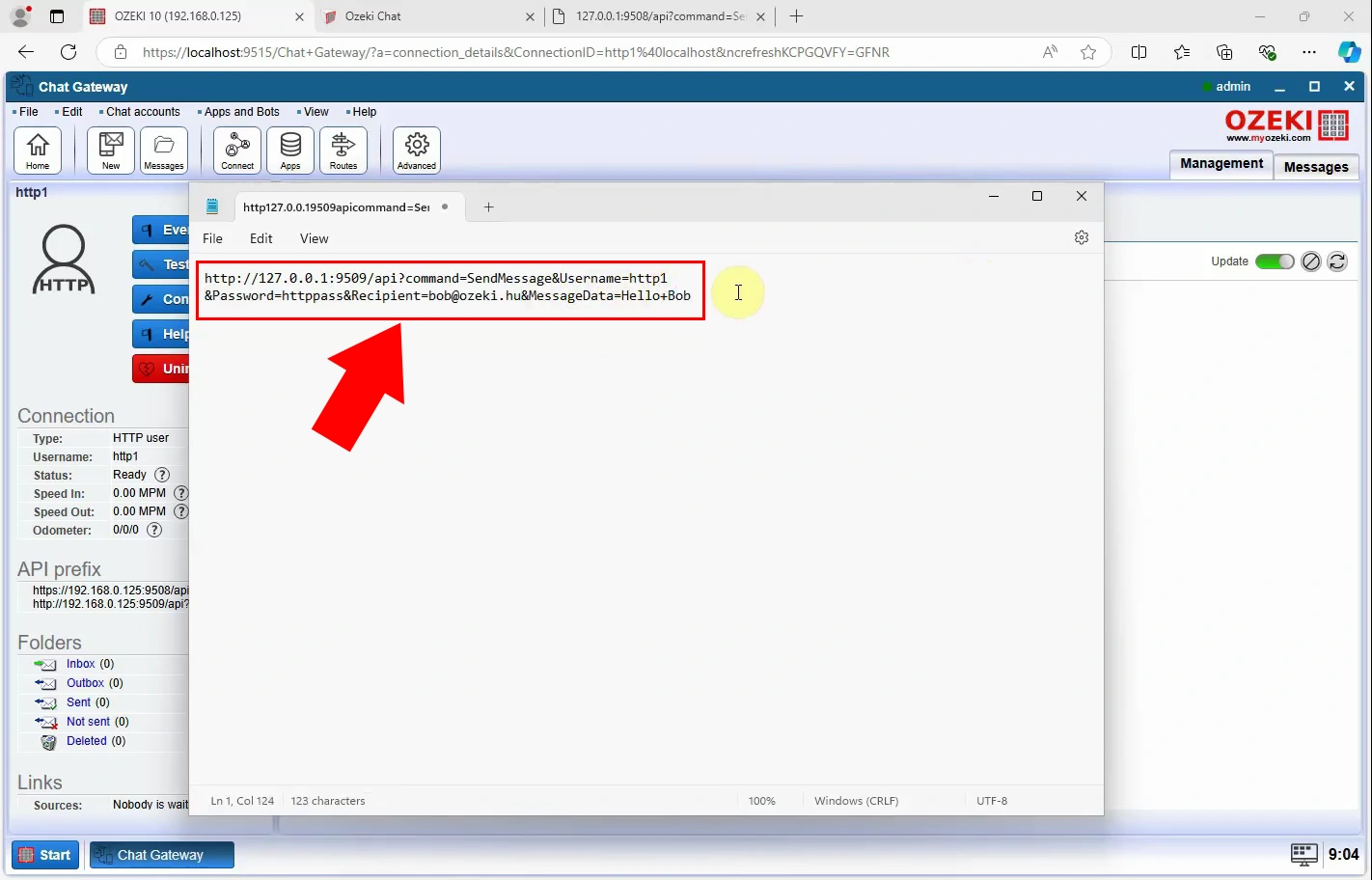Image resolution: width=1372 pixels, height=880 pixels.
Task: Click help icon beside Odometer
Action: tap(154, 530)
